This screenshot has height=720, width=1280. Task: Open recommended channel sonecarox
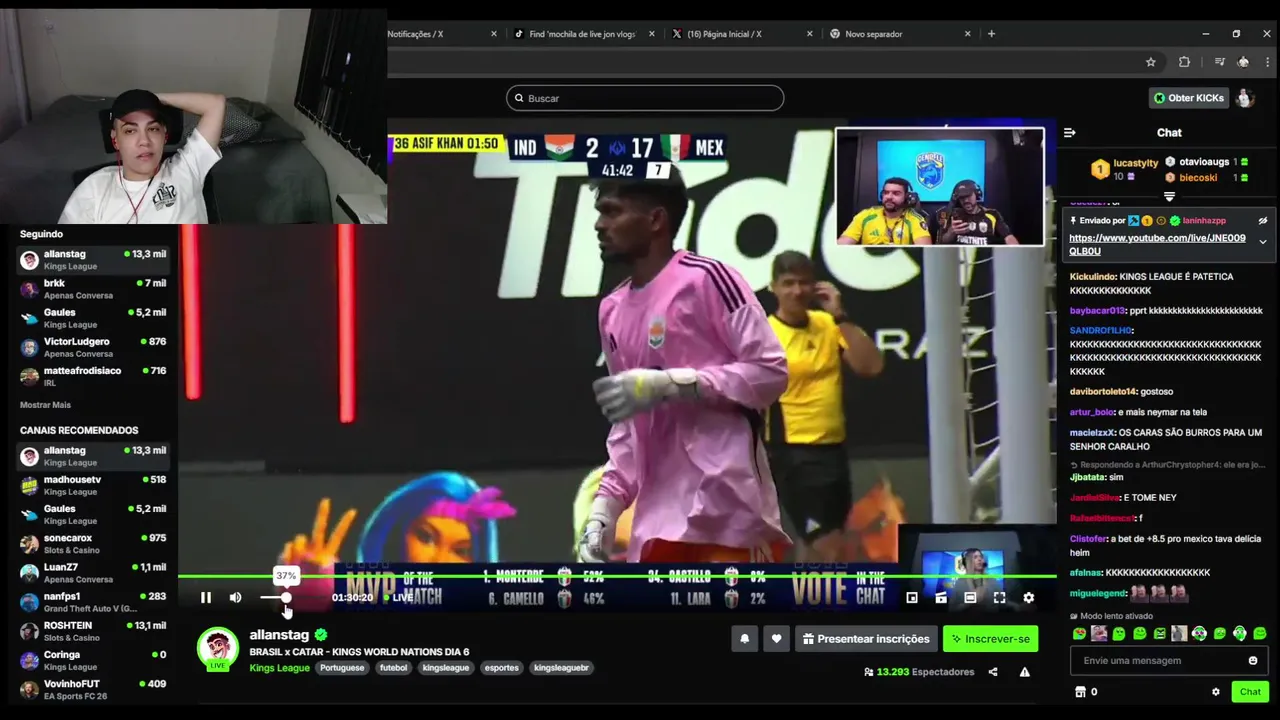point(93,544)
